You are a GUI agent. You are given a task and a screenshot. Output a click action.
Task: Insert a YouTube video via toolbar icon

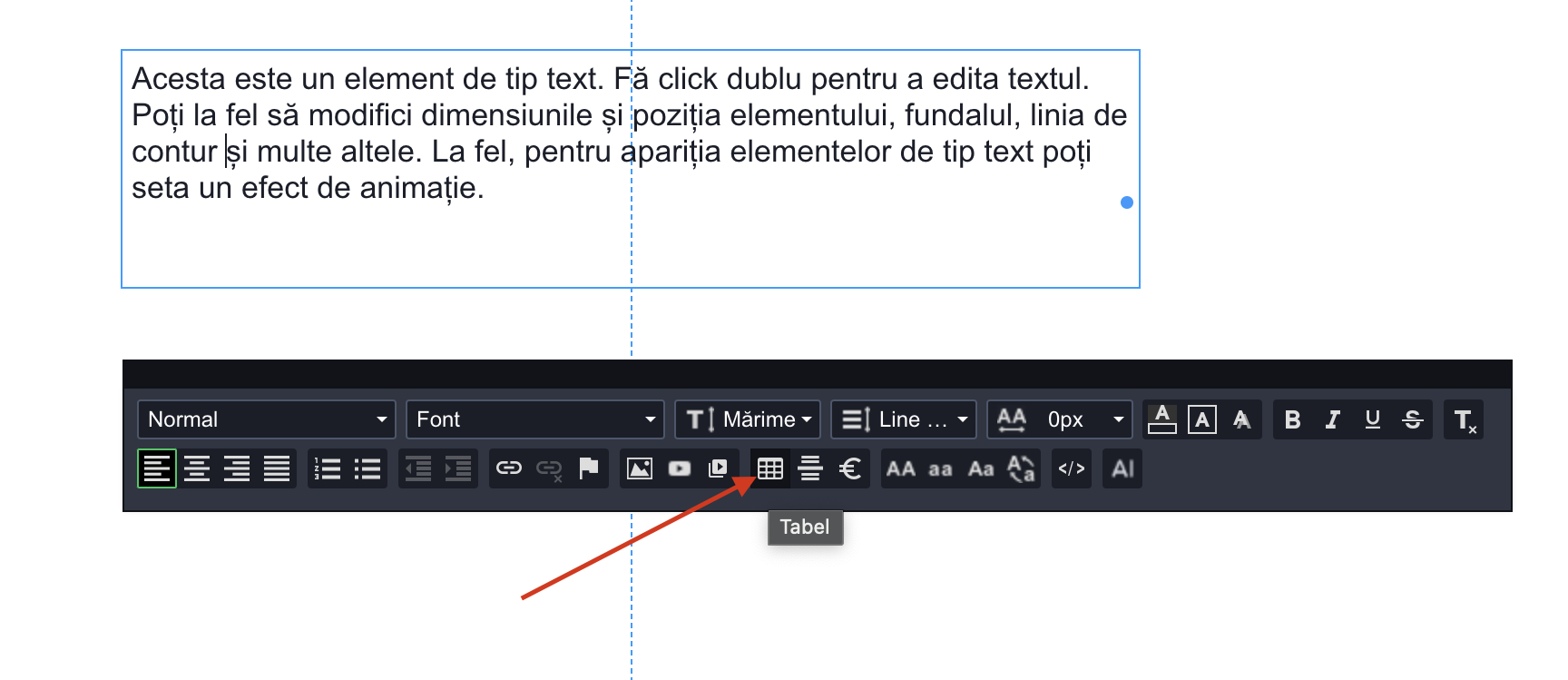tap(680, 469)
